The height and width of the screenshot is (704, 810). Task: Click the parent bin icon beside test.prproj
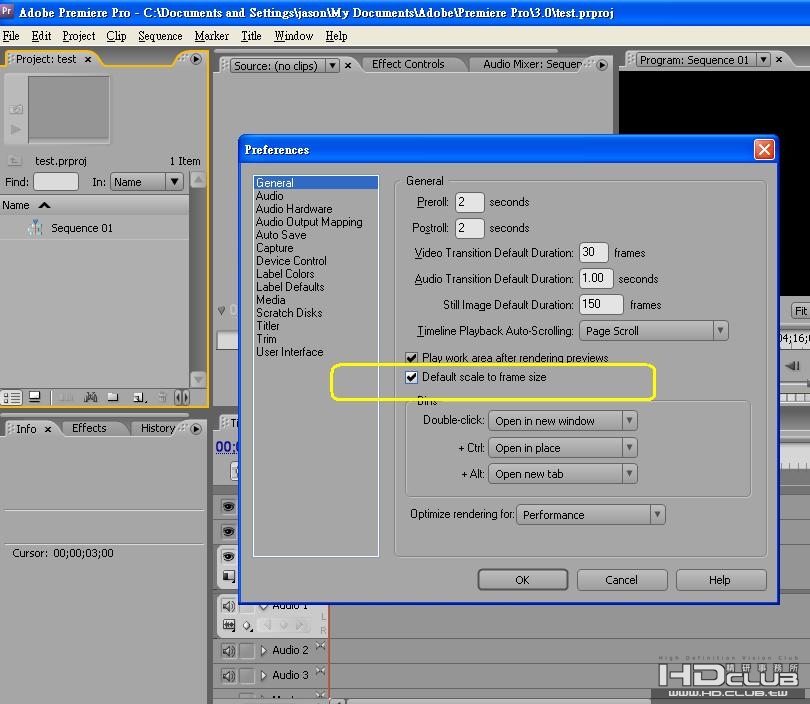coord(14,161)
